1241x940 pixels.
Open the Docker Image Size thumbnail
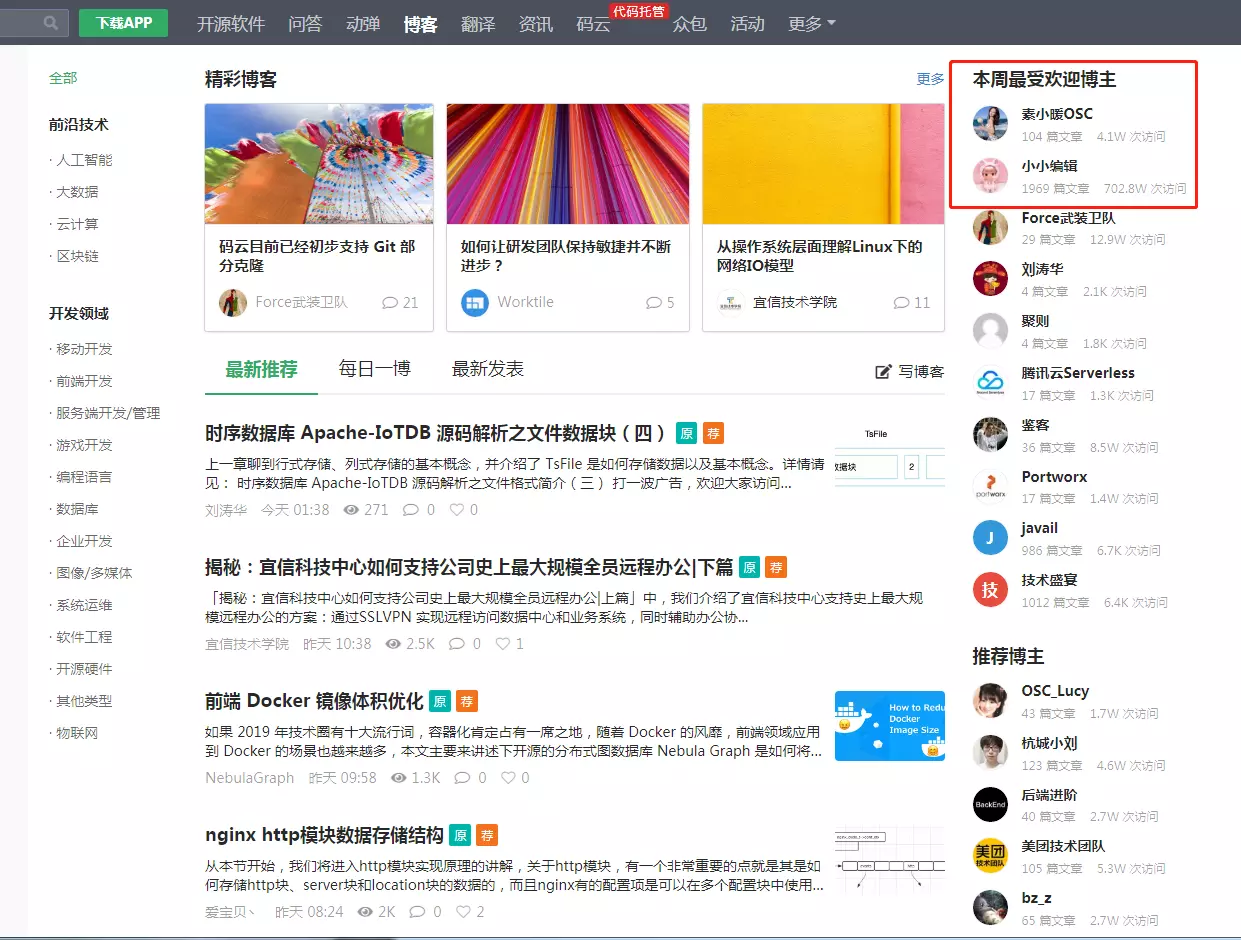(x=890, y=726)
